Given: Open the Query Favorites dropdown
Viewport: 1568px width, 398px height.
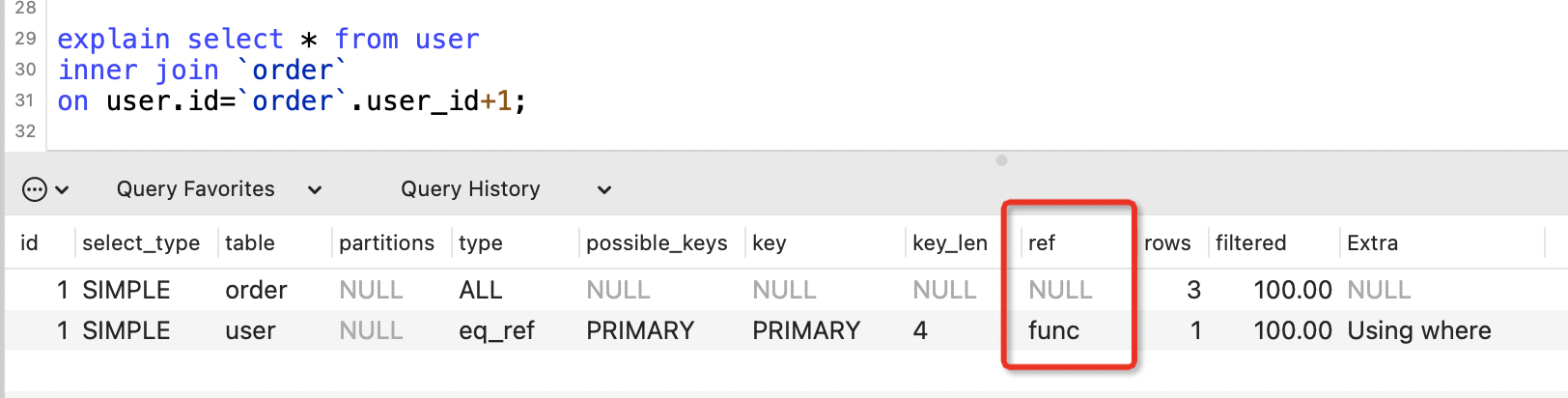Looking at the screenshot, I should 219,189.
